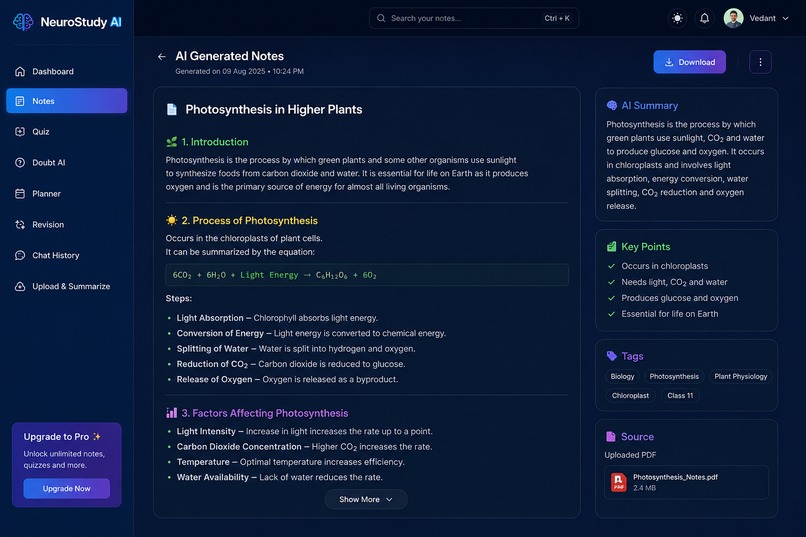Click the Planner calendar icon

pos(20,194)
